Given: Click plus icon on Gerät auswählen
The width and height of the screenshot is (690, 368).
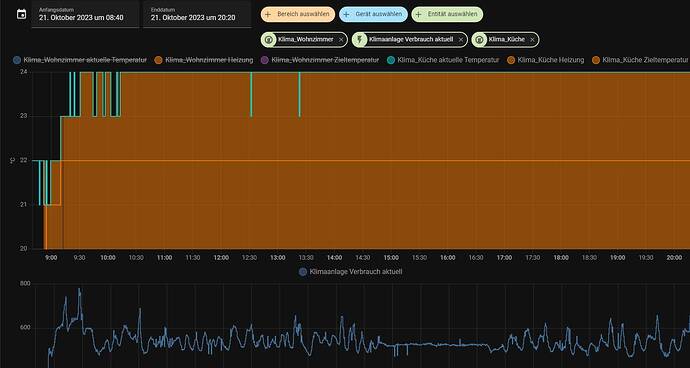Looking at the screenshot, I should (346, 15).
